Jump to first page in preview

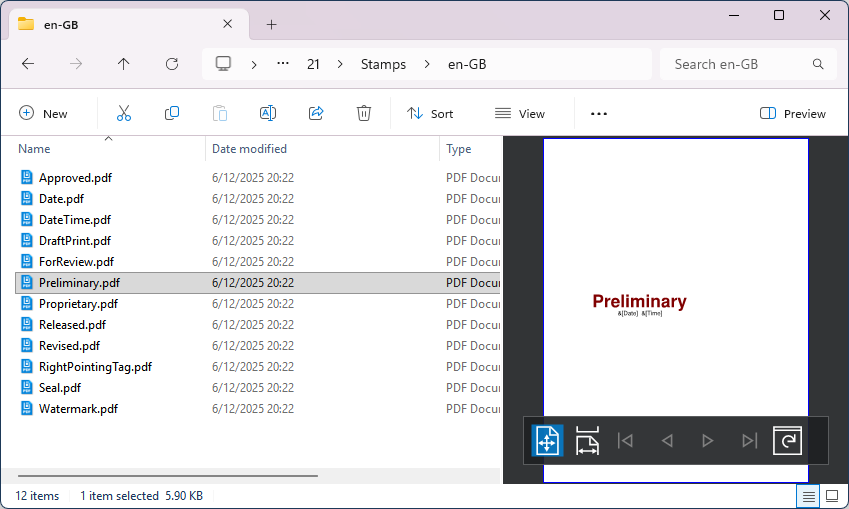626,441
